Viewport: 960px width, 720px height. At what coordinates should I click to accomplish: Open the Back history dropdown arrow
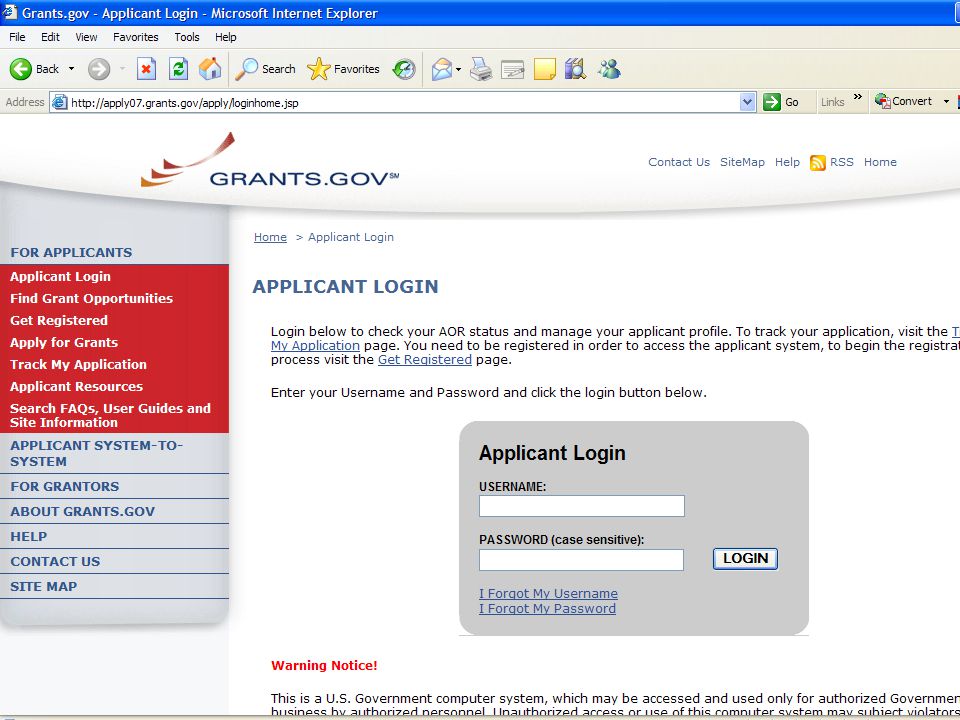click(72, 69)
